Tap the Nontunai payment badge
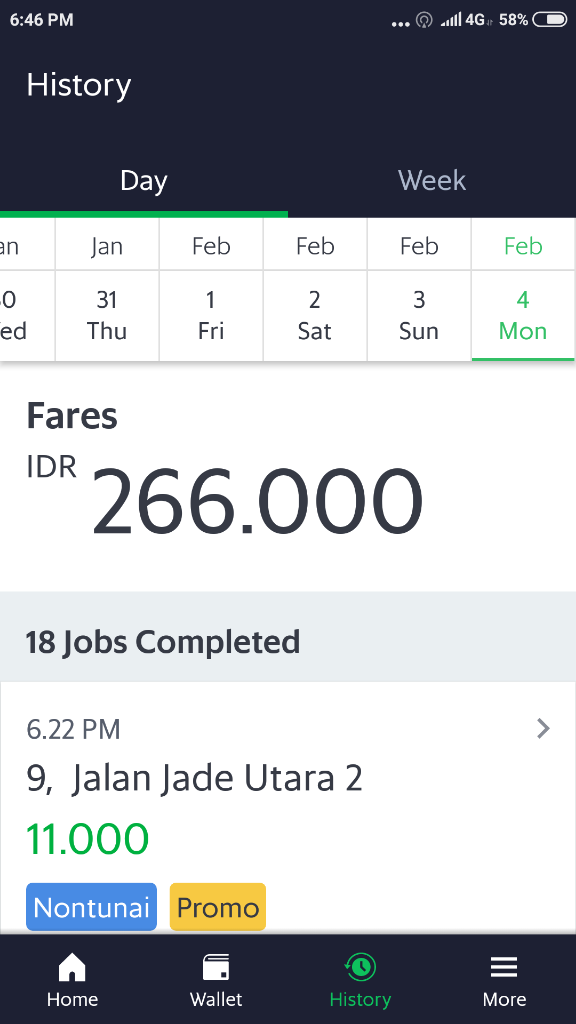Image resolution: width=576 pixels, height=1024 pixels. click(91, 907)
